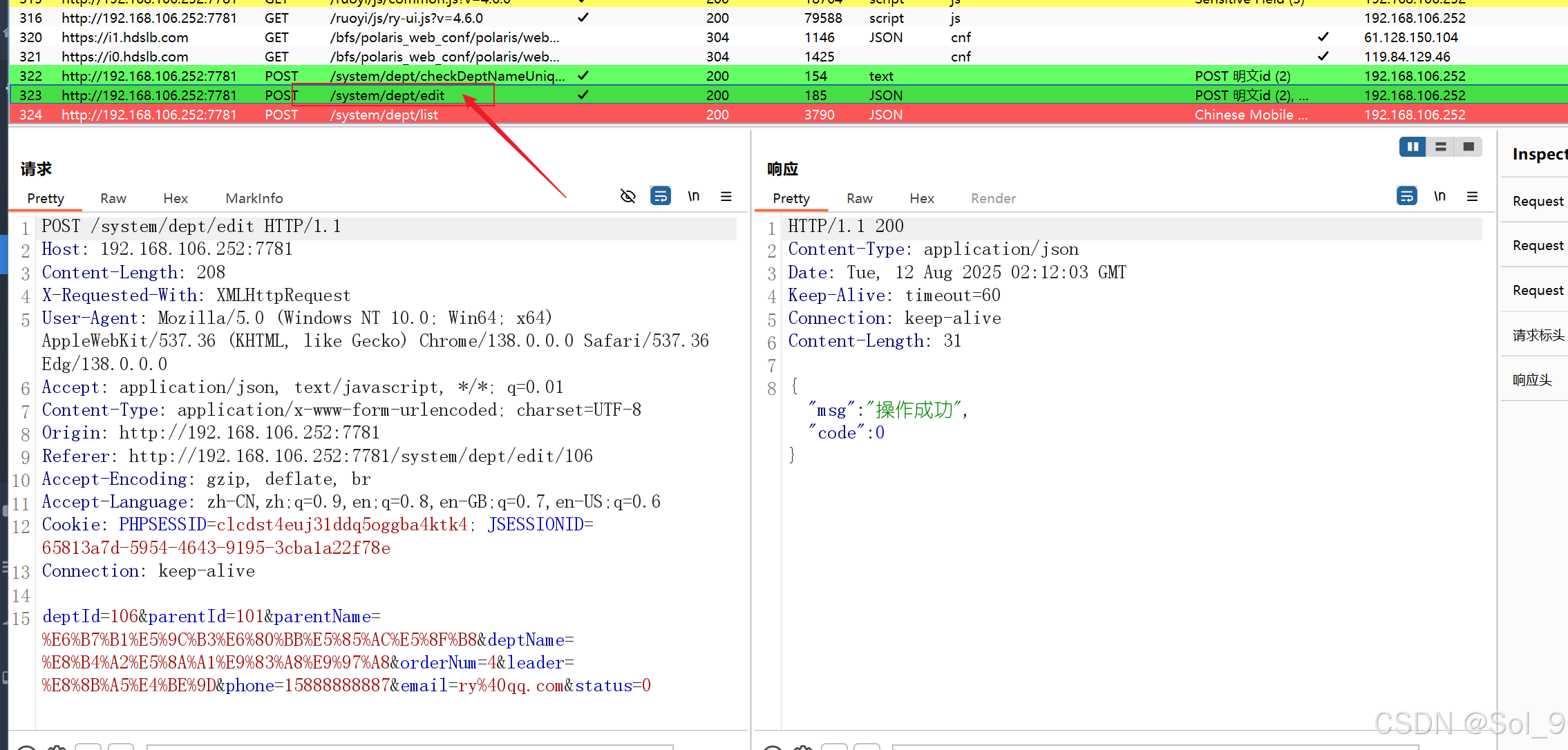Image resolution: width=1568 pixels, height=750 pixels.
Task: Toggle newline \n display for the request
Action: [694, 196]
